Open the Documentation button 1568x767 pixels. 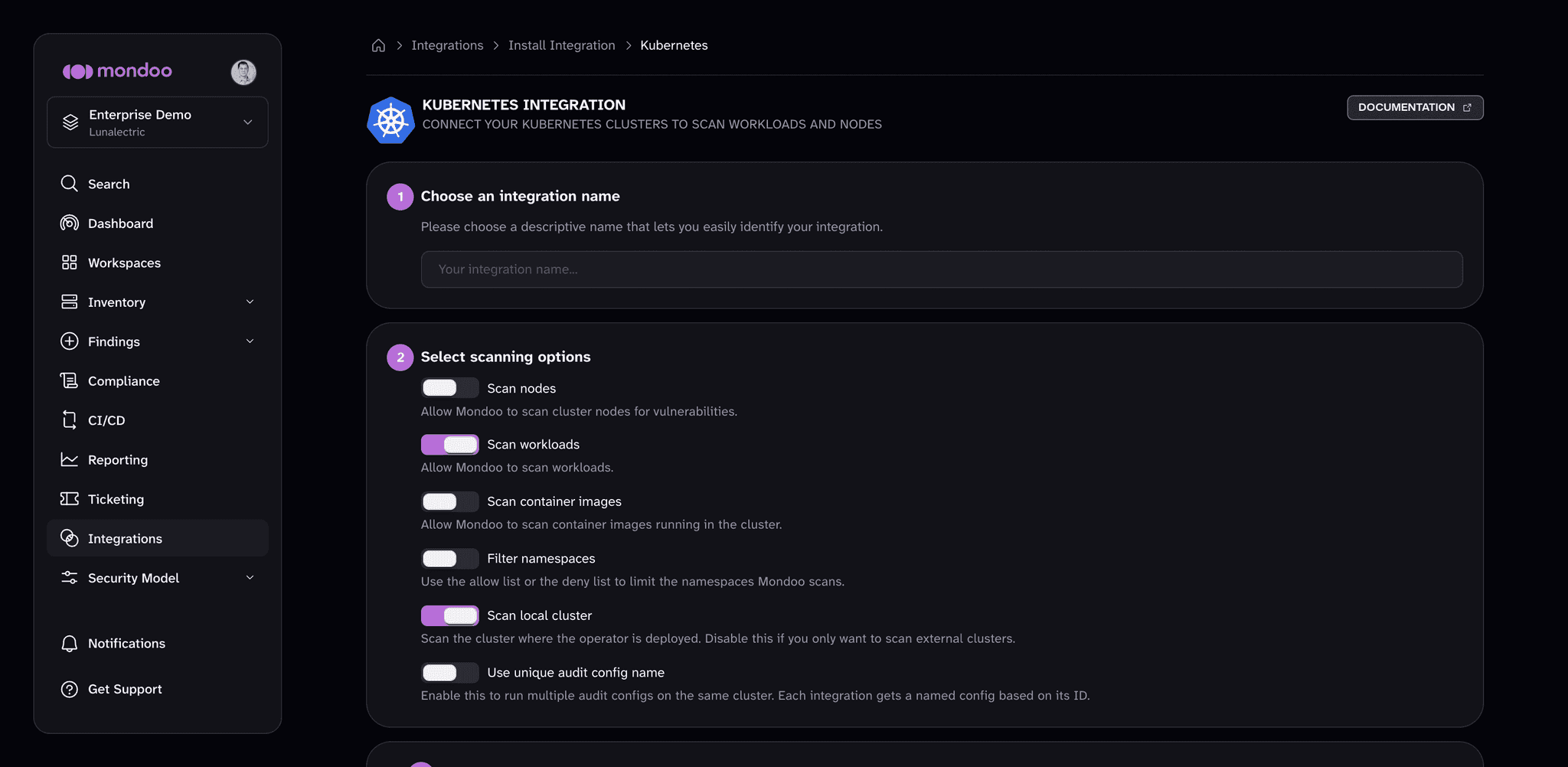1415,108
